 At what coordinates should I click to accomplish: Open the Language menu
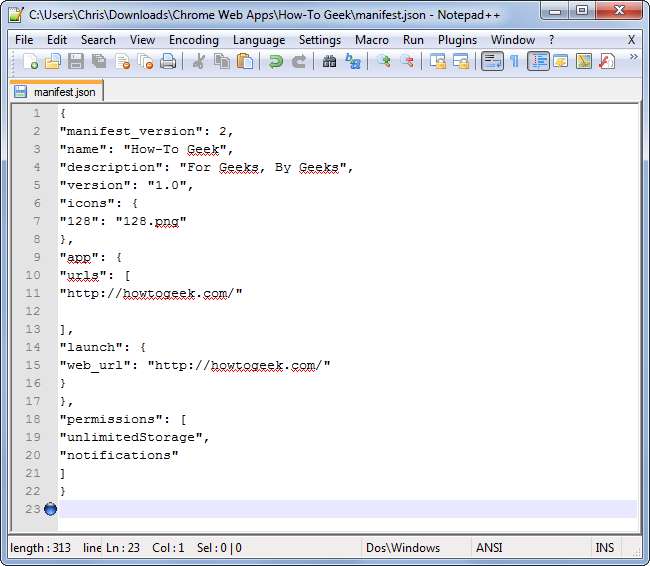point(258,40)
